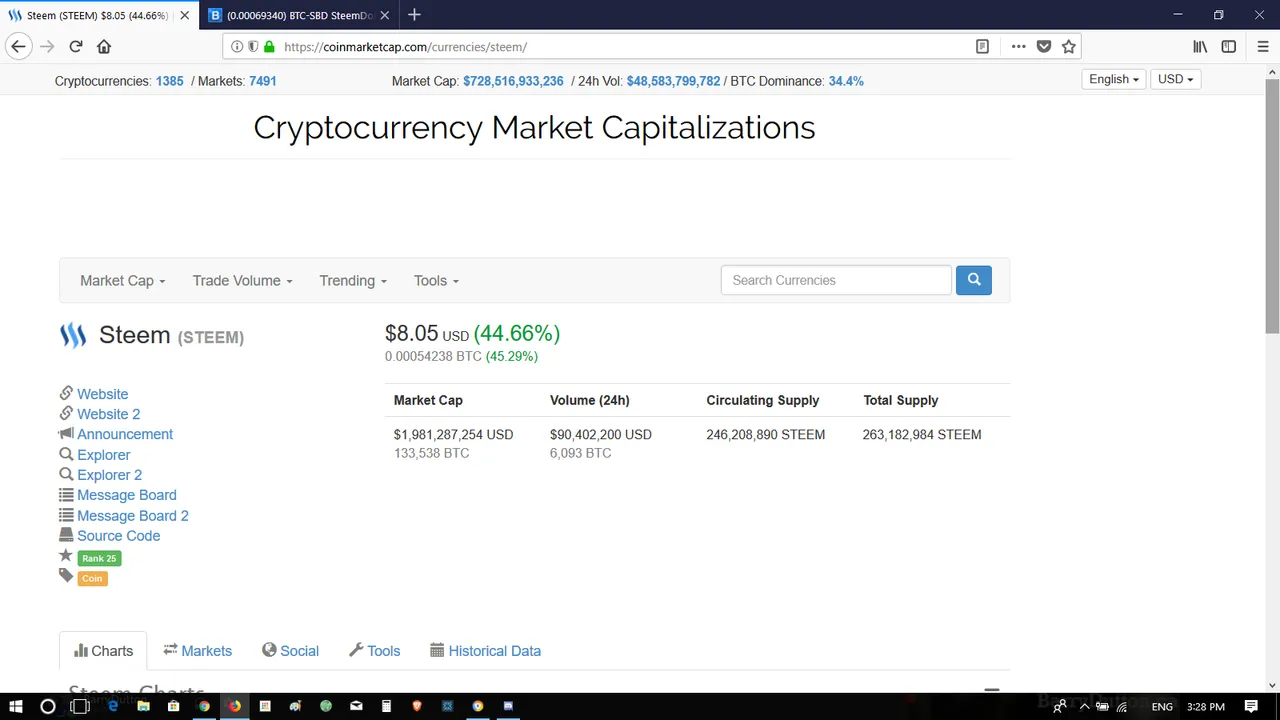Open Task View in taskbar

[x=80, y=706]
